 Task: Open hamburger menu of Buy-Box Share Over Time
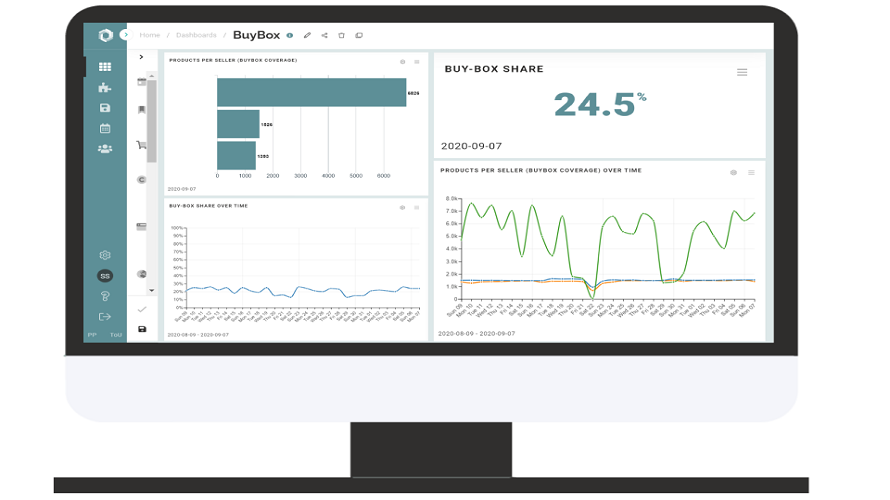[x=417, y=208]
